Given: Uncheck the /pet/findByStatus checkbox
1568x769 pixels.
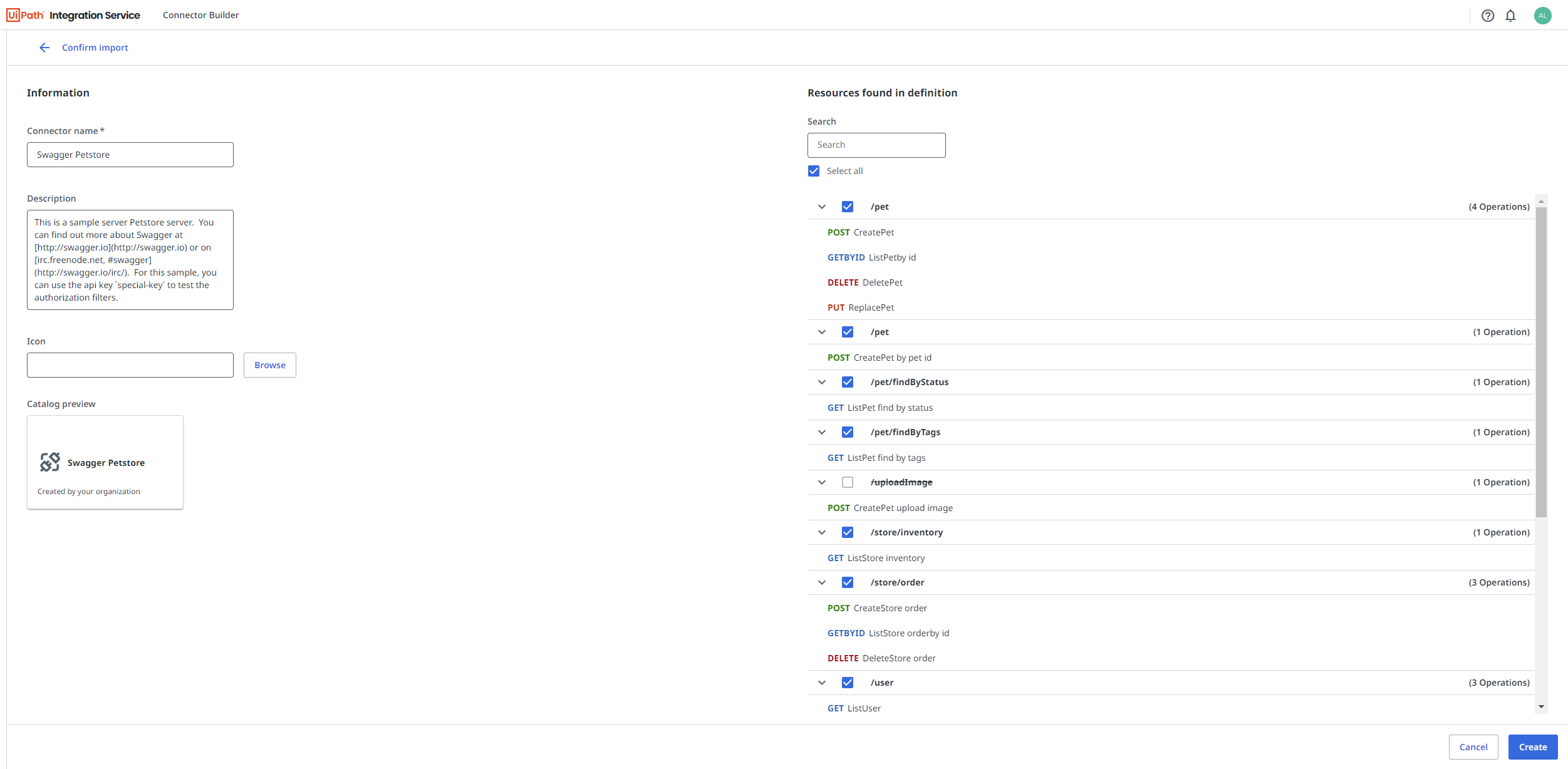Looking at the screenshot, I should click(x=848, y=382).
